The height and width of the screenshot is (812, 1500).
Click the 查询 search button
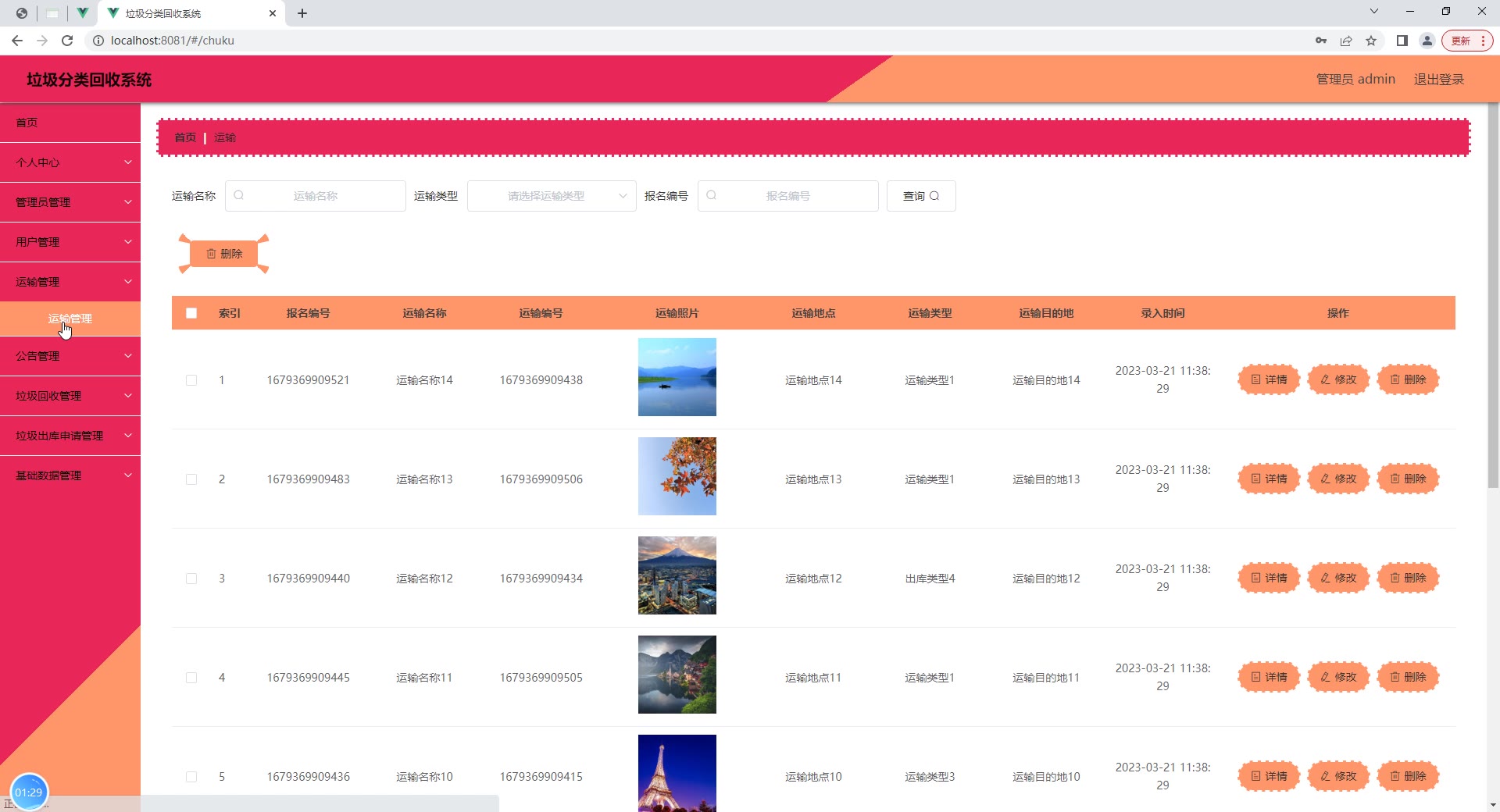(921, 196)
